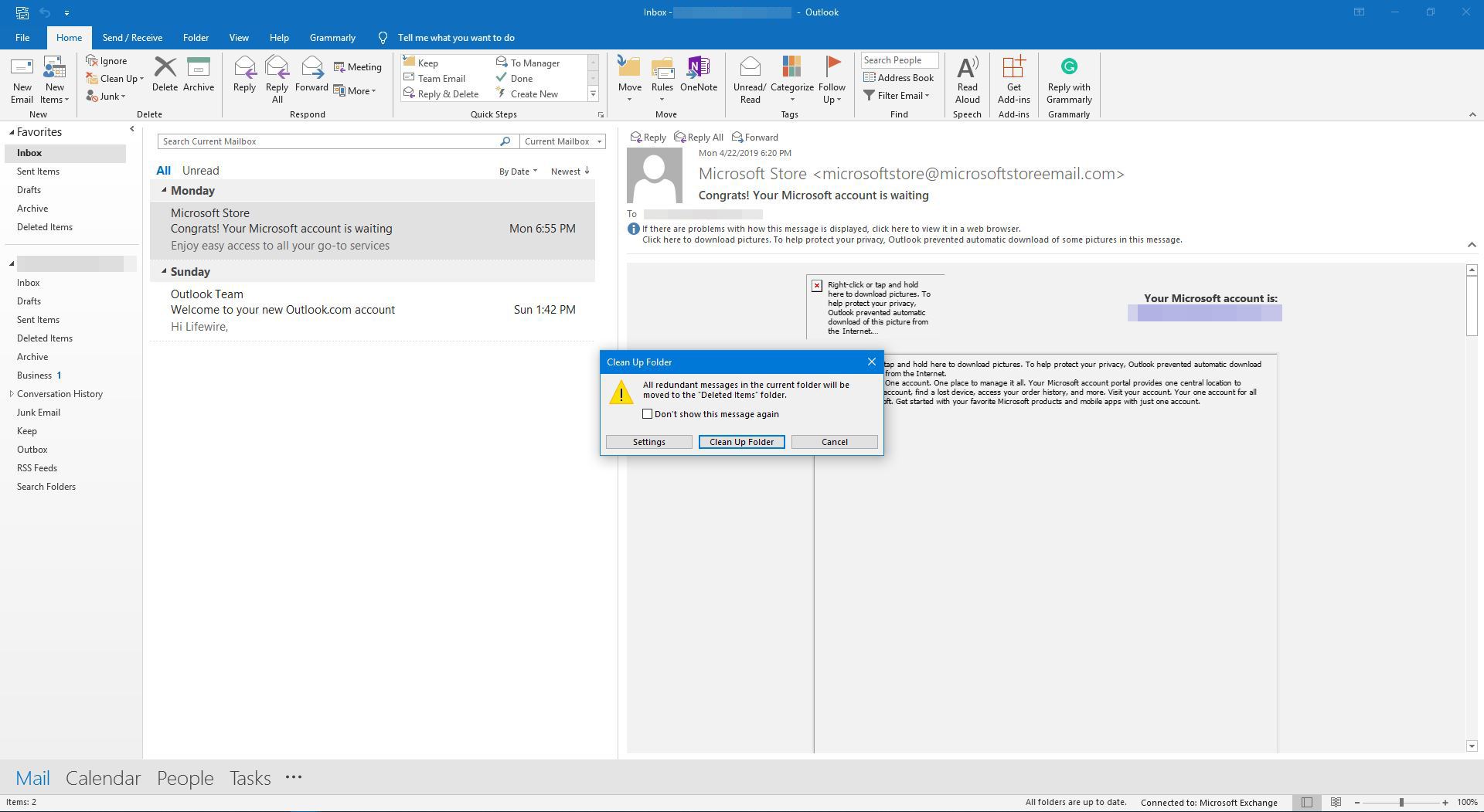The height and width of the screenshot is (812, 1484).
Task: Open Calendar in navigation bar
Action: [x=103, y=778]
